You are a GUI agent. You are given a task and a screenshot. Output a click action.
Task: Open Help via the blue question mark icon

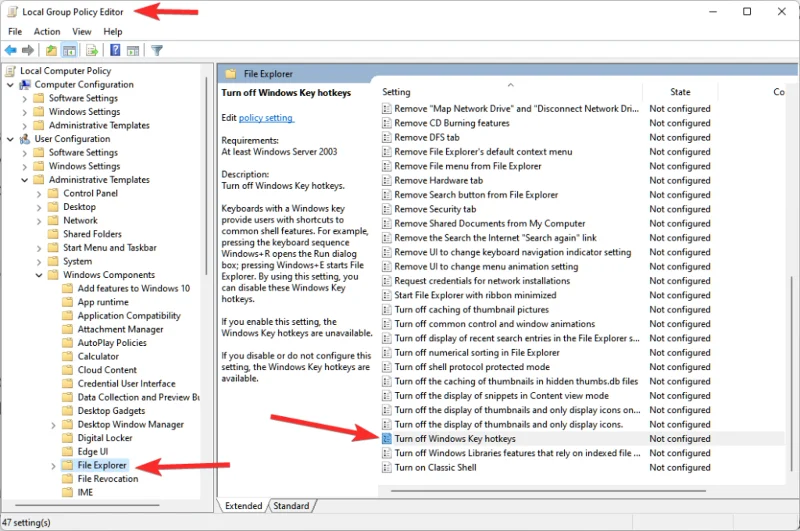pyautogui.click(x=115, y=50)
